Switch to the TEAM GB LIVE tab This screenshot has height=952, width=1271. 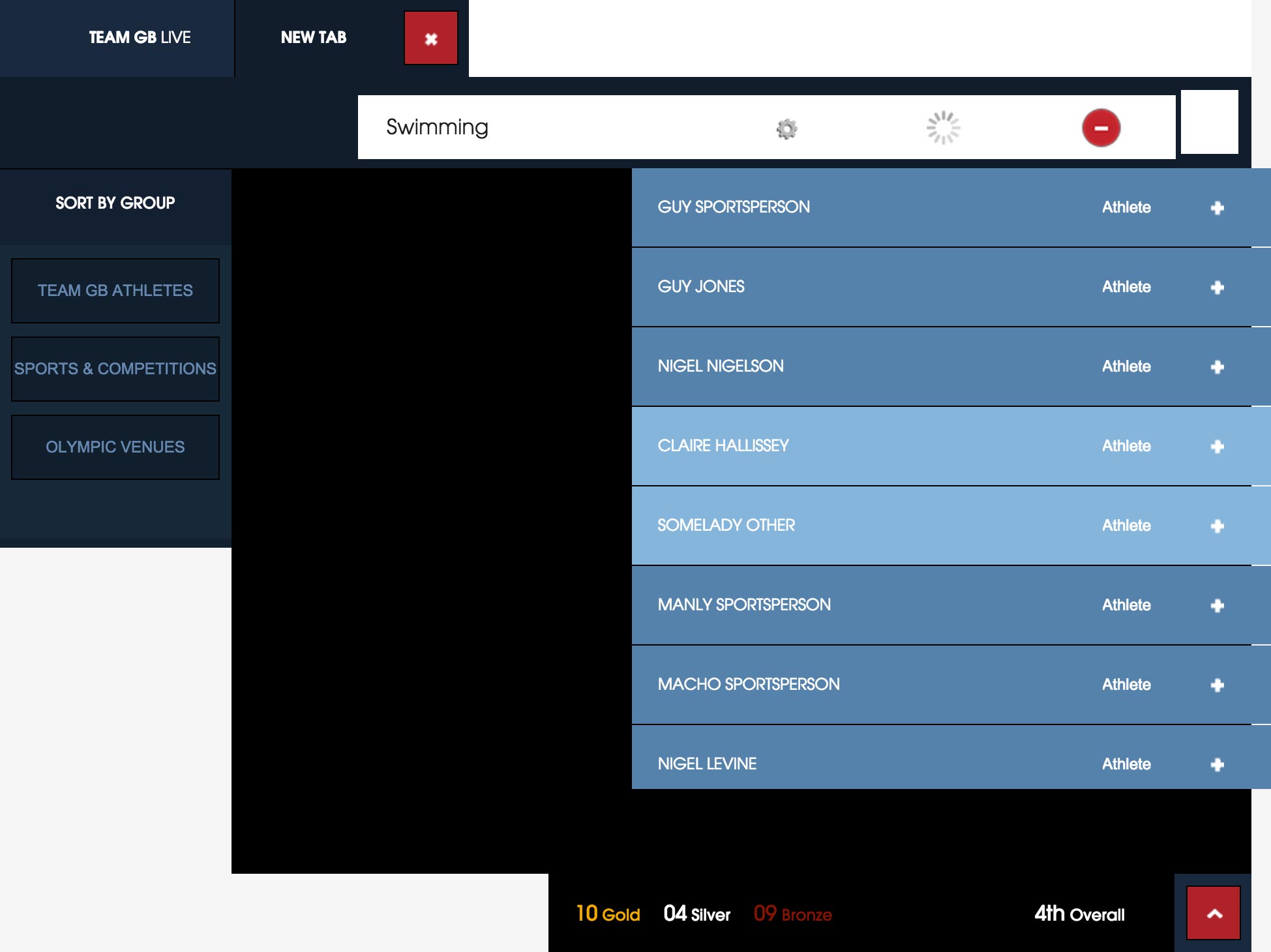[x=139, y=37]
